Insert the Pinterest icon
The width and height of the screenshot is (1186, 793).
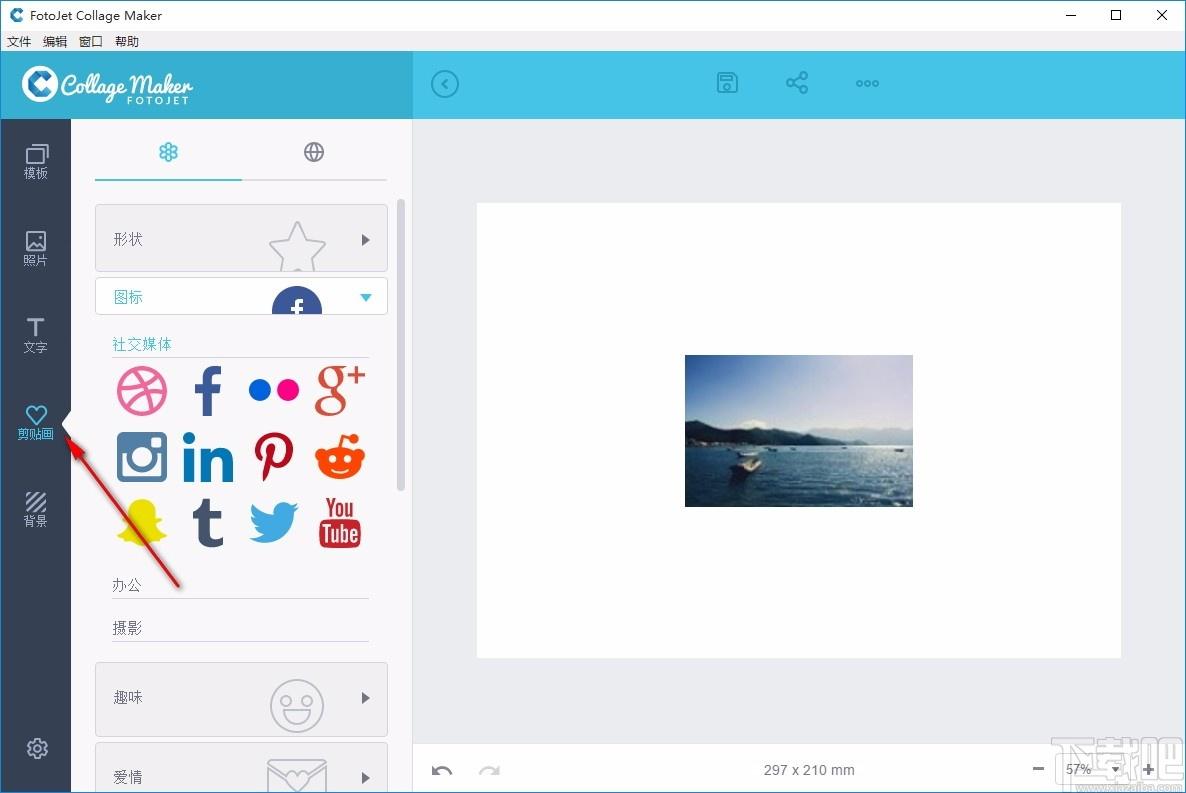click(274, 457)
